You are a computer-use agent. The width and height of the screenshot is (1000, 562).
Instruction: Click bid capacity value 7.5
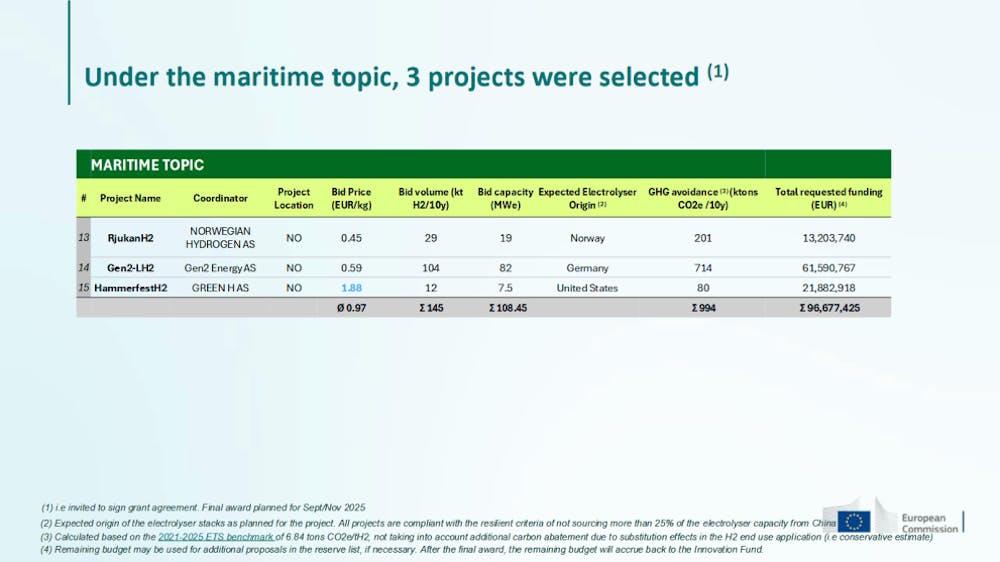coord(505,288)
